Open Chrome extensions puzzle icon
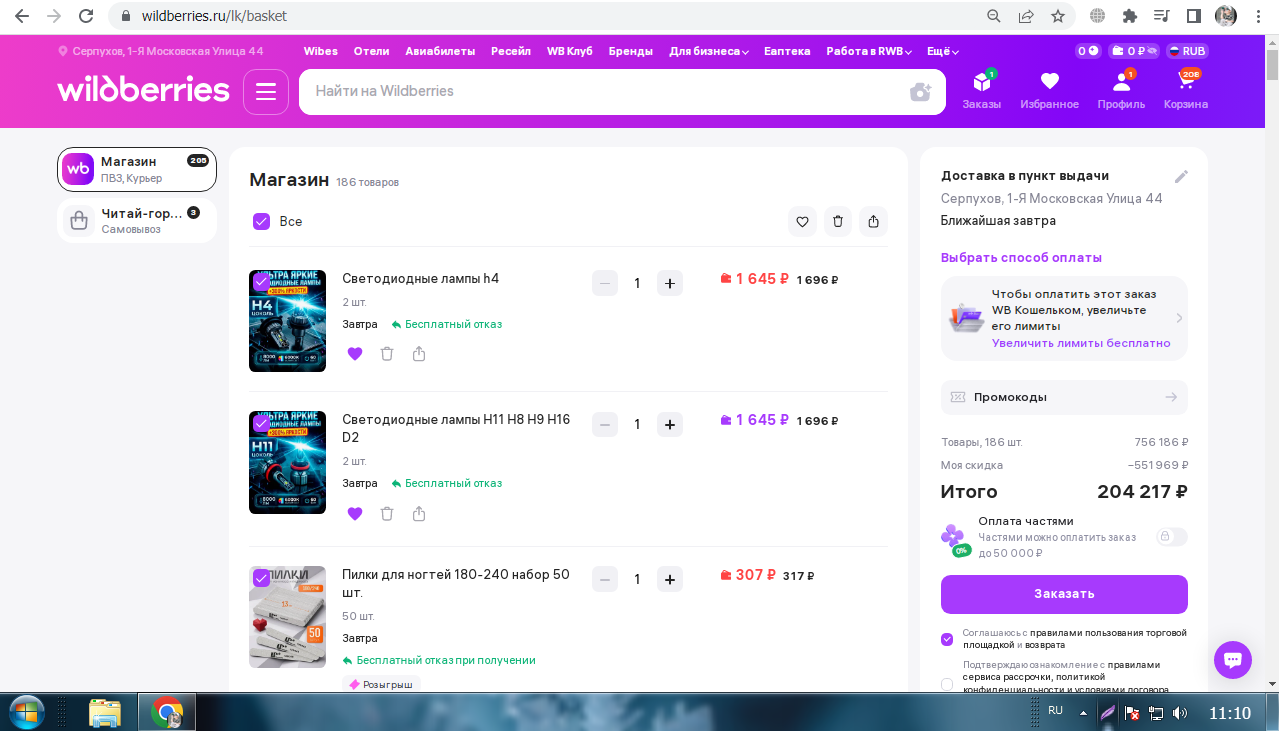 pyautogui.click(x=1130, y=16)
